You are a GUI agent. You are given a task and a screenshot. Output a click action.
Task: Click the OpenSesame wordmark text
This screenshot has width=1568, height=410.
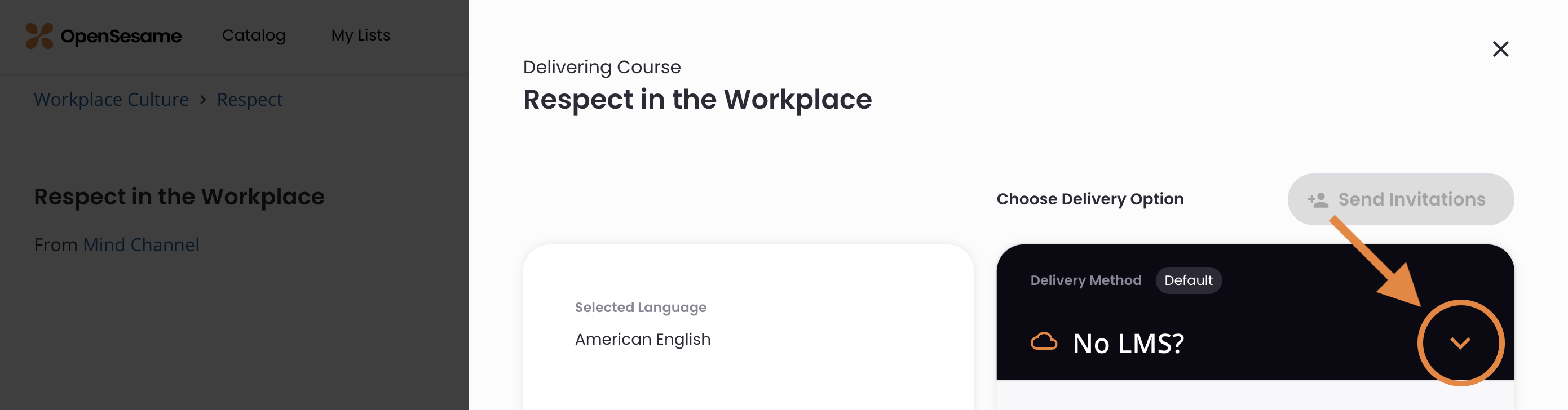(121, 37)
